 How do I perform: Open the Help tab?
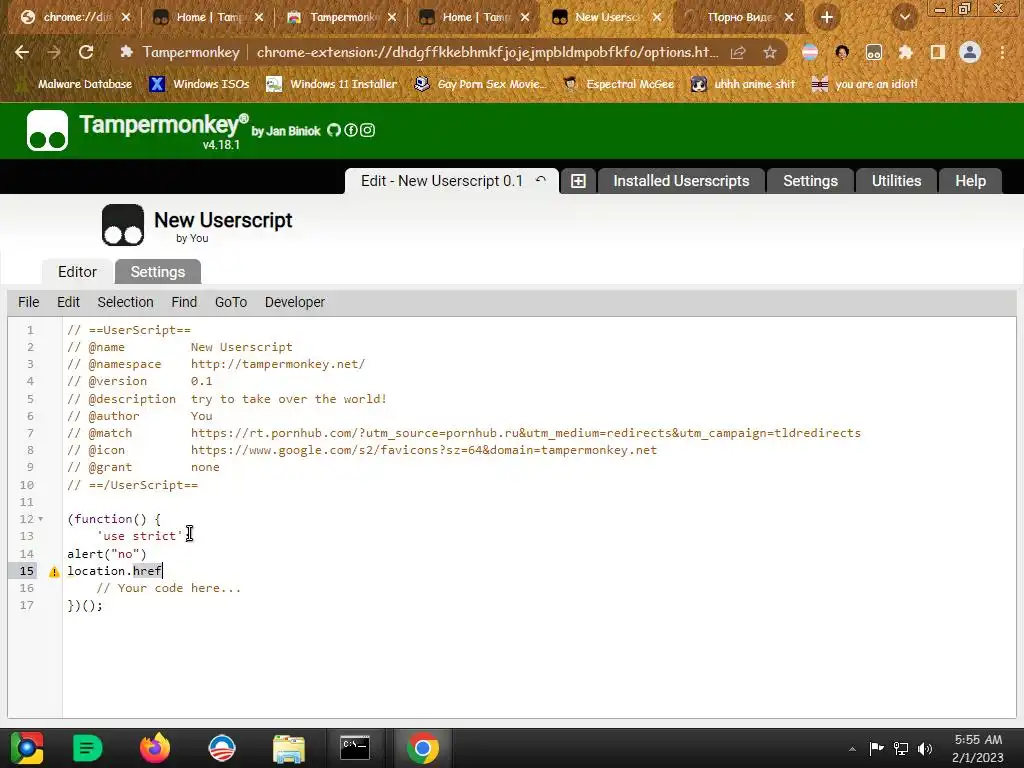tap(970, 181)
